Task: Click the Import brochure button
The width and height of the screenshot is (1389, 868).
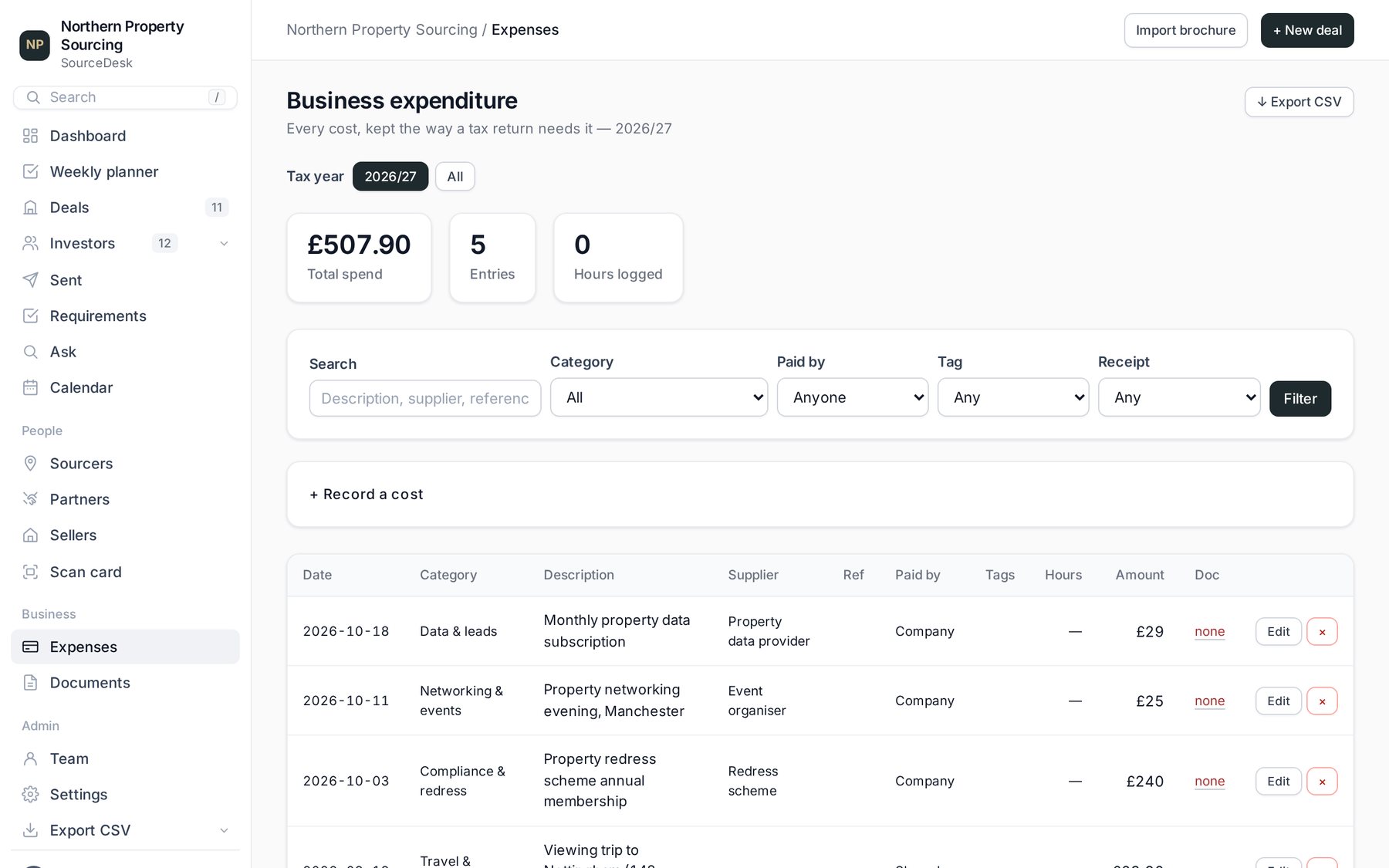Action: click(x=1185, y=30)
